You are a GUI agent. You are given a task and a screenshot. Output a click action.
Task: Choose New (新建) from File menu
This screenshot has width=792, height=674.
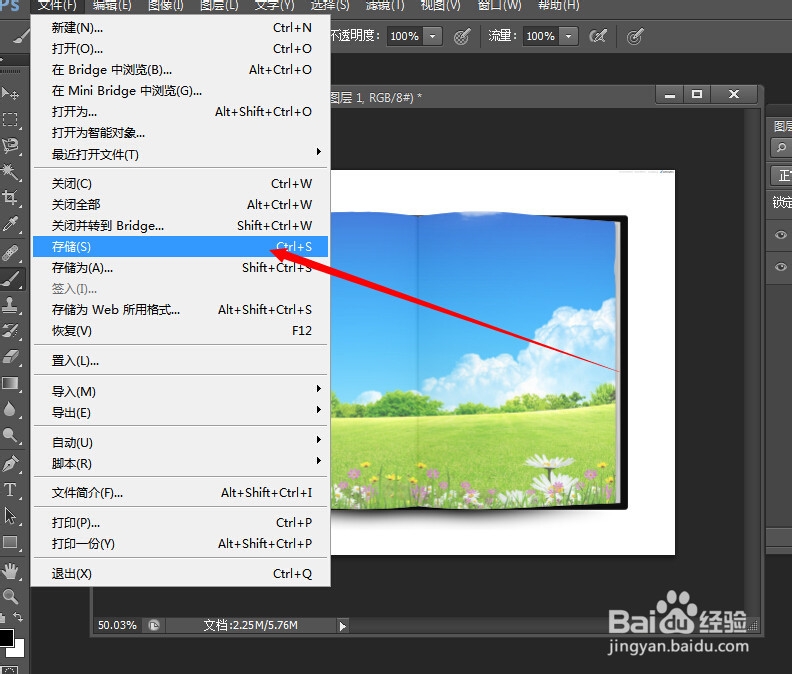pyautogui.click(x=181, y=28)
